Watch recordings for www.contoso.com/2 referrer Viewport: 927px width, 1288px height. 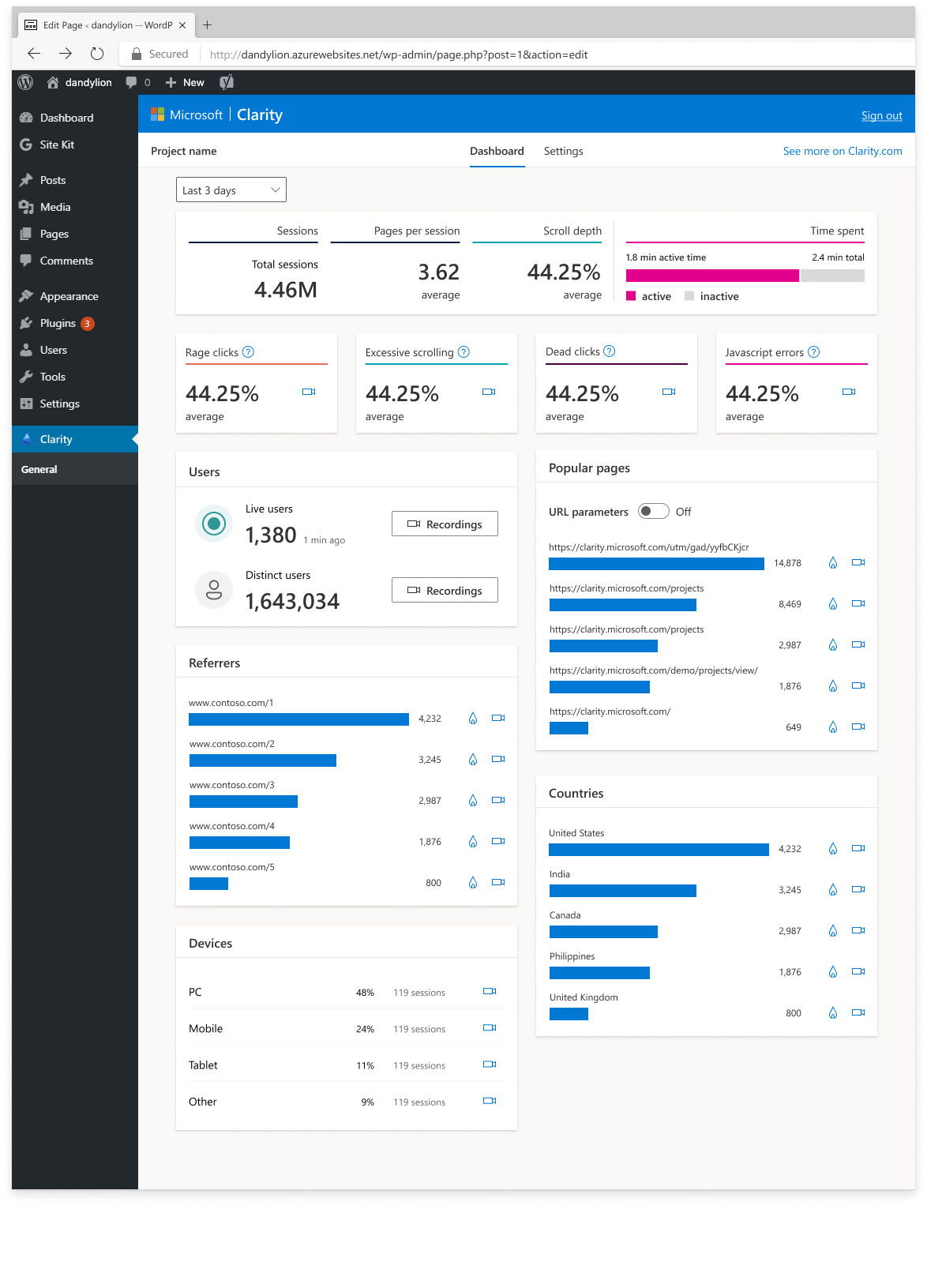(498, 760)
